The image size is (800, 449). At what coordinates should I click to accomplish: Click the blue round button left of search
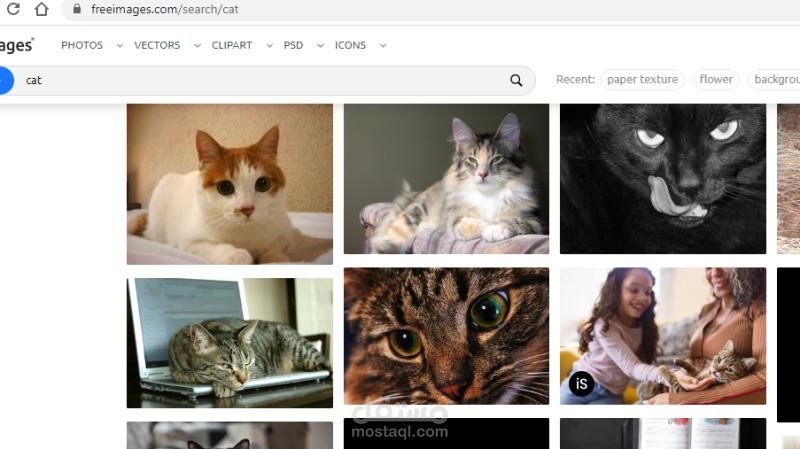6,80
